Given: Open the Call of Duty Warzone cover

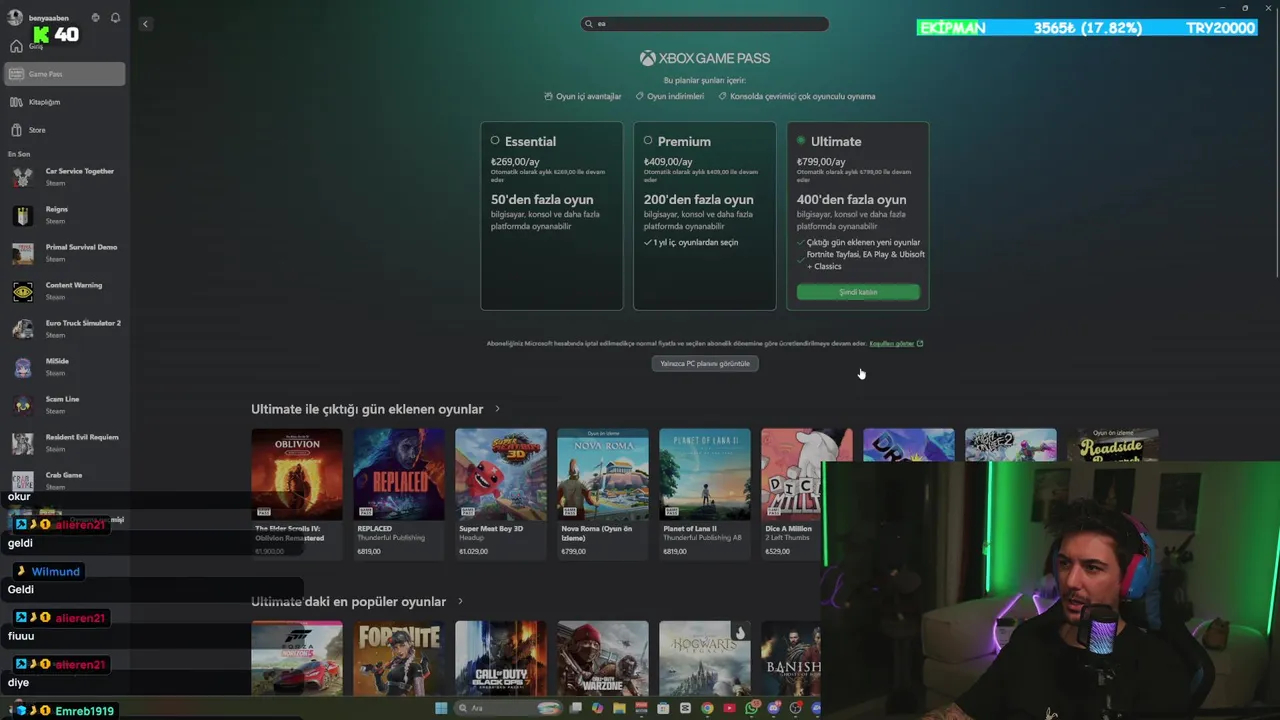Looking at the screenshot, I should click(x=603, y=658).
